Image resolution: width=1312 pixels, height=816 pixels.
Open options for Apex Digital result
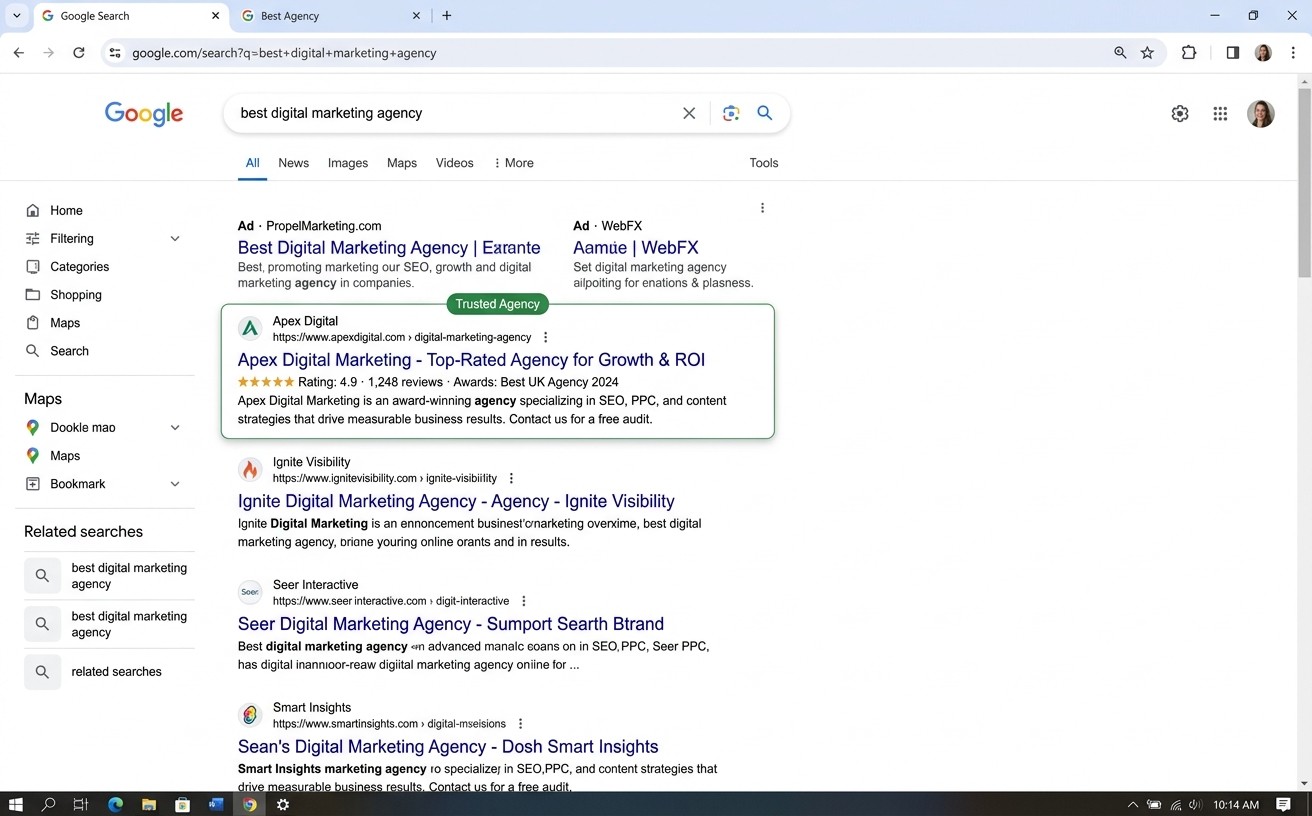[x=545, y=337]
